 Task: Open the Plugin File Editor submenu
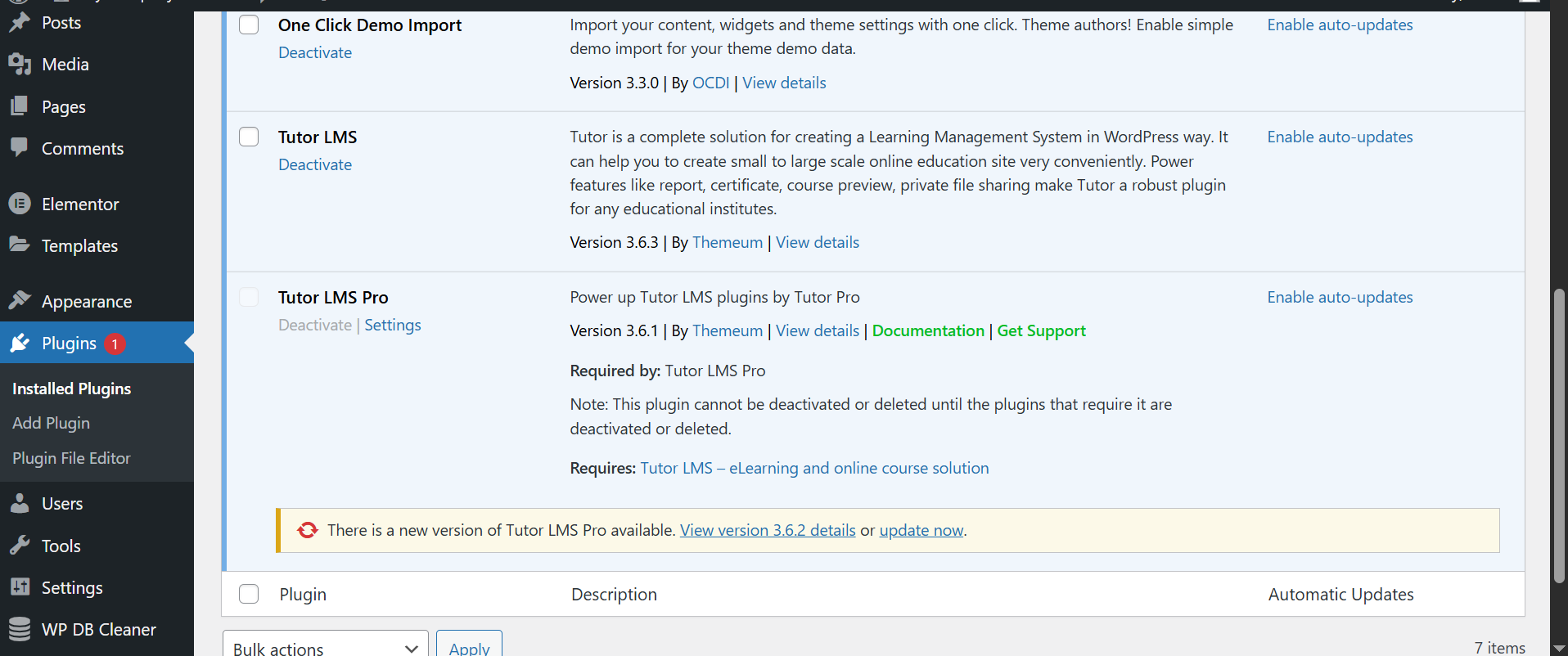(x=71, y=458)
